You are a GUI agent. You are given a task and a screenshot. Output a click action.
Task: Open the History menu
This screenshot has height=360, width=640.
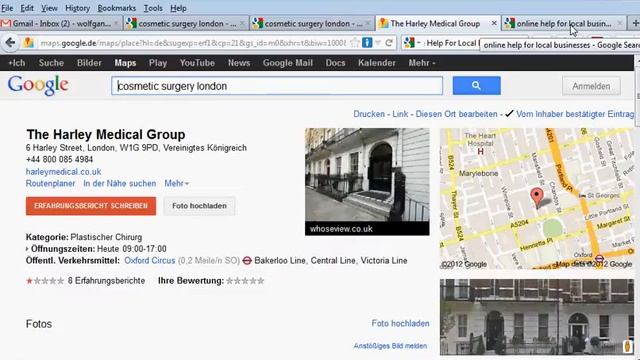[x=77, y=8]
